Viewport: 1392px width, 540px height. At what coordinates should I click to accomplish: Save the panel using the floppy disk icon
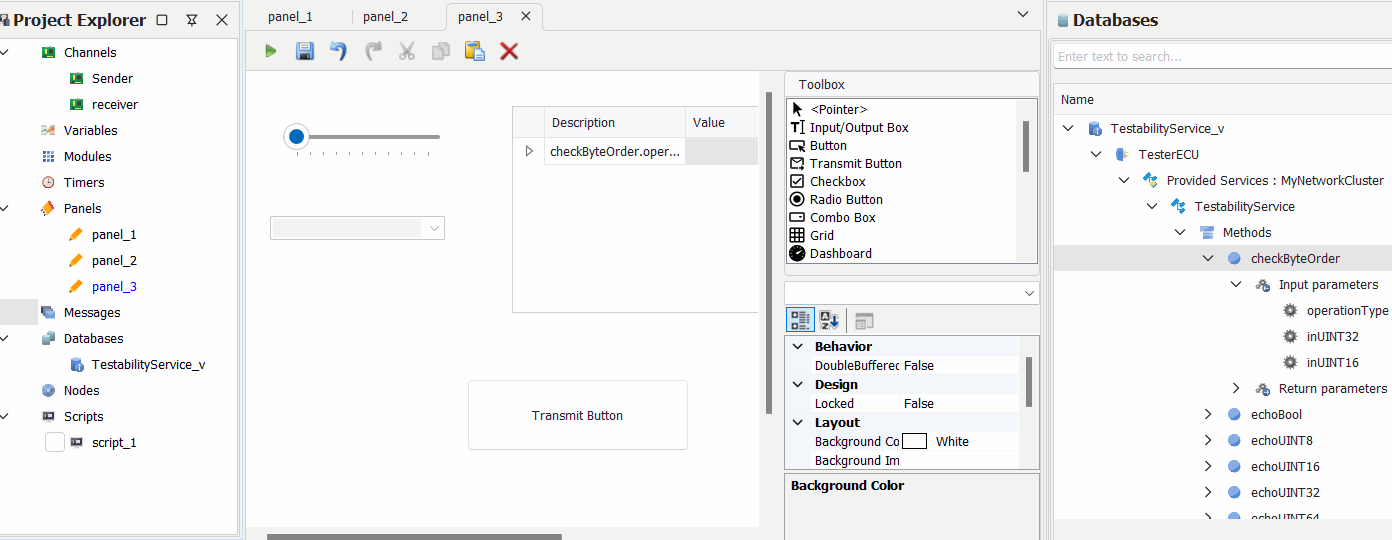(x=305, y=51)
